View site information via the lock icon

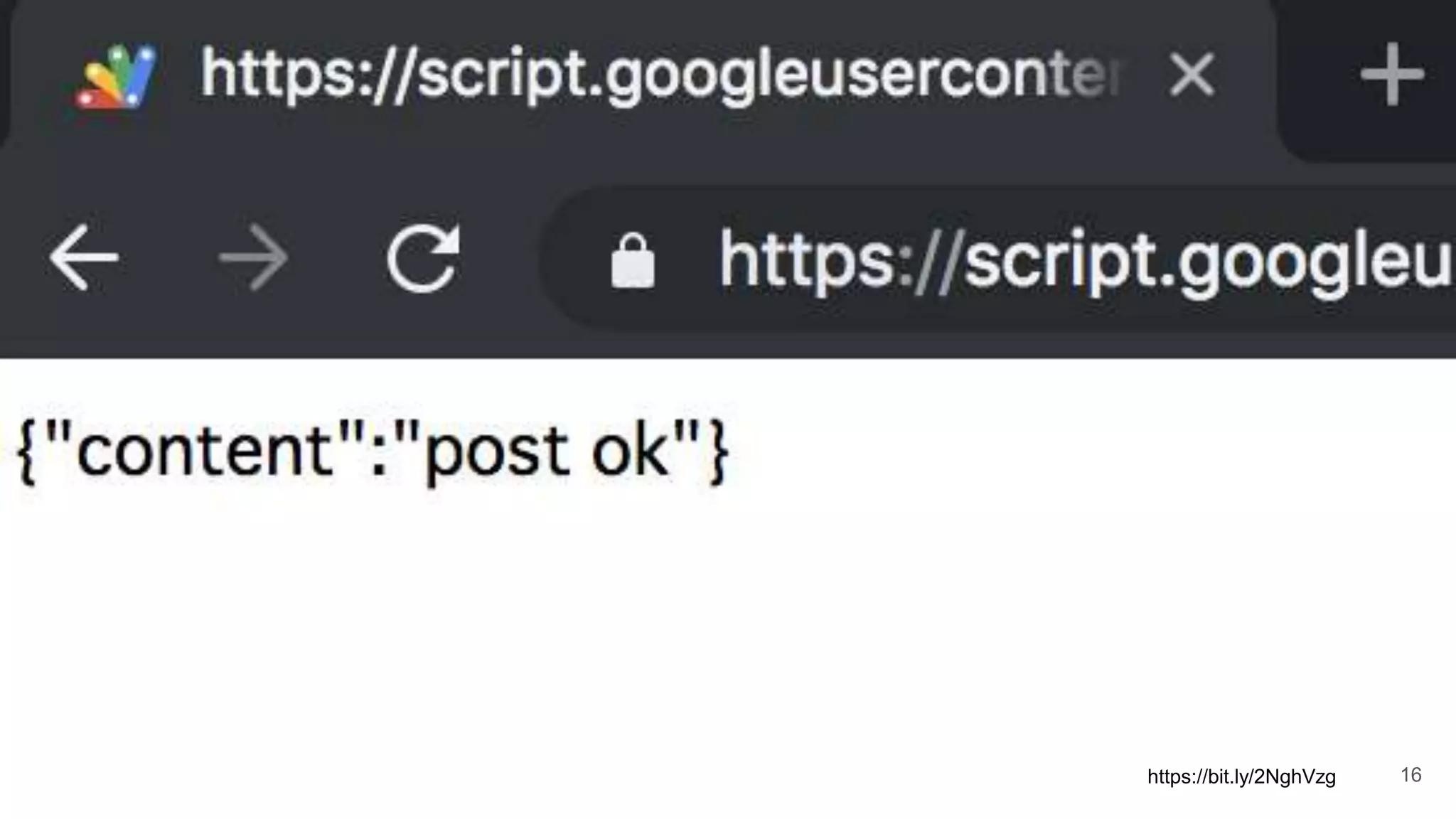click(x=633, y=261)
